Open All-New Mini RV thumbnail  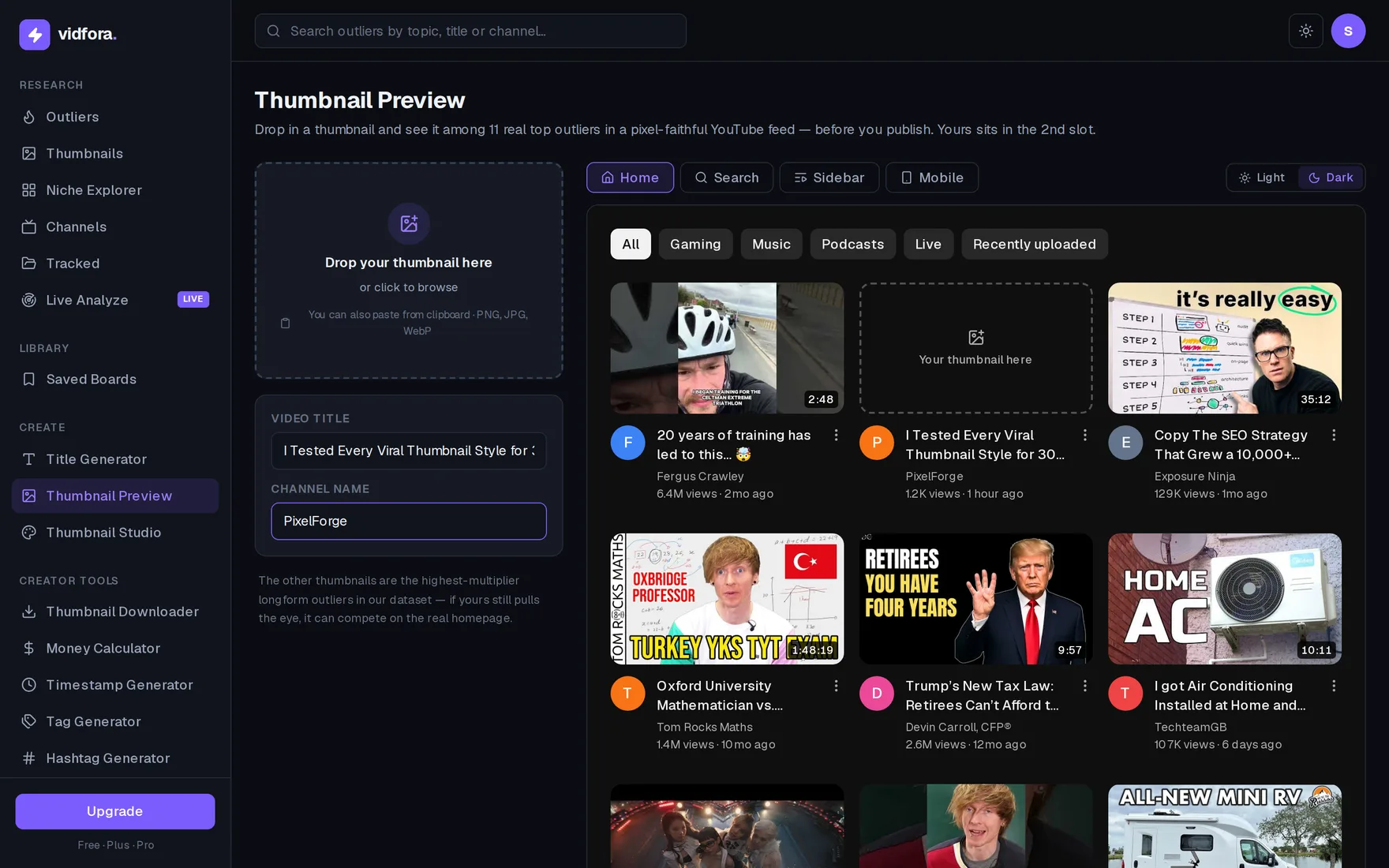click(x=1225, y=826)
